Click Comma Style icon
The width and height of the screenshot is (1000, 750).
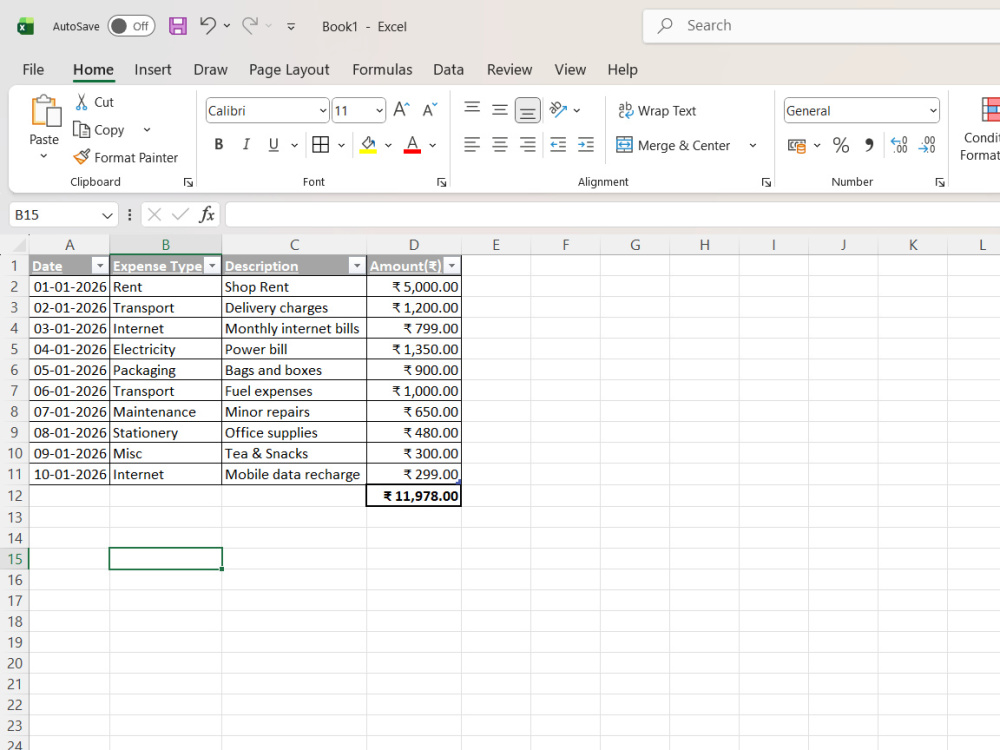pyautogui.click(x=869, y=145)
